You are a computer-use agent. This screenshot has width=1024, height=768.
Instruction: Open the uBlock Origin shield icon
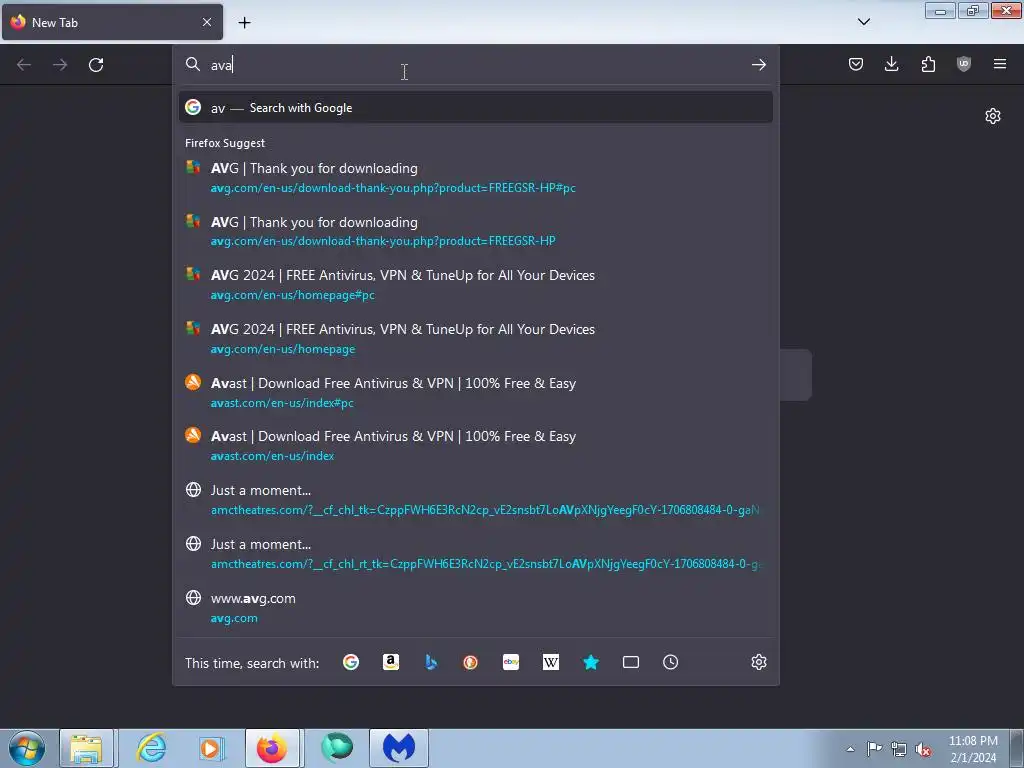point(964,64)
